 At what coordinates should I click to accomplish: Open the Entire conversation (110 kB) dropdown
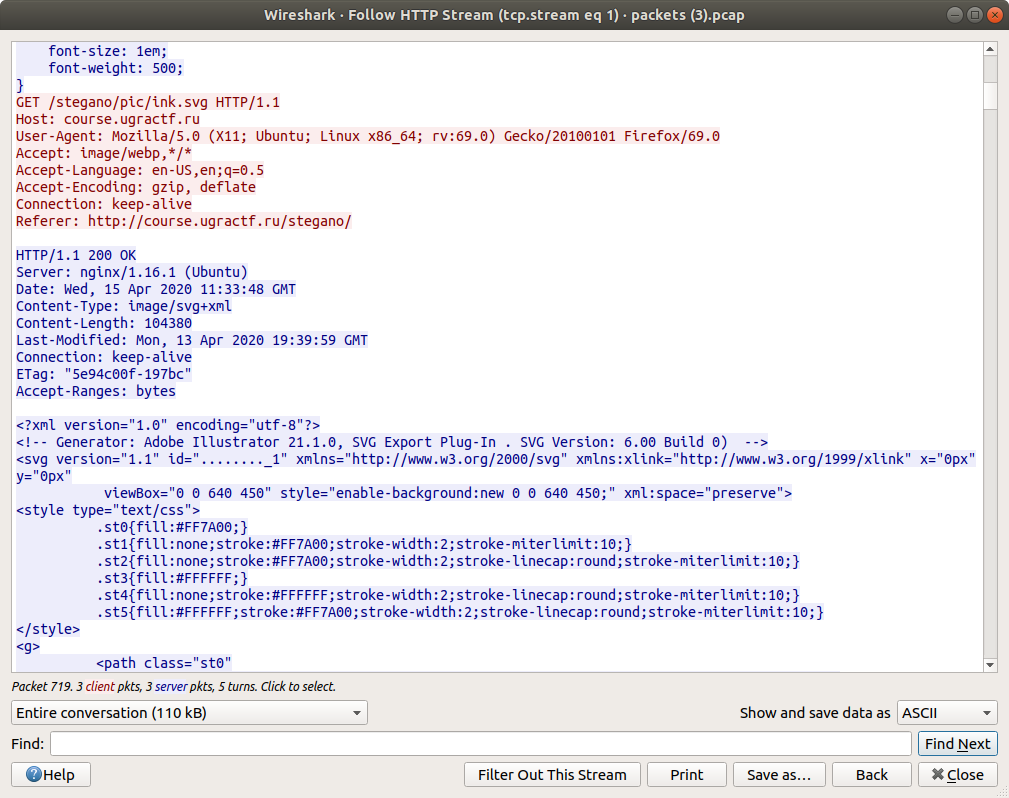pyautogui.click(x=189, y=712)
